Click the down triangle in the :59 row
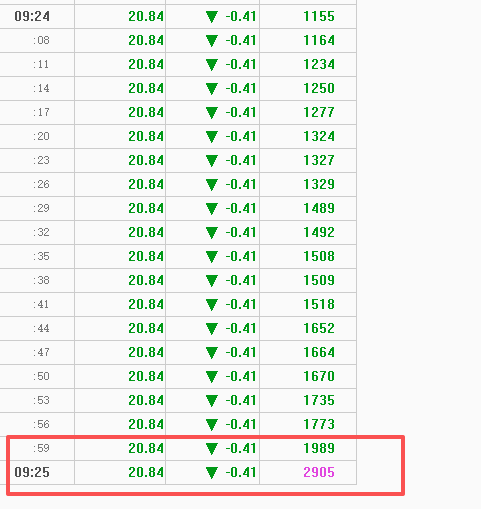The image size is (481, 509). (x=212, y=449)
